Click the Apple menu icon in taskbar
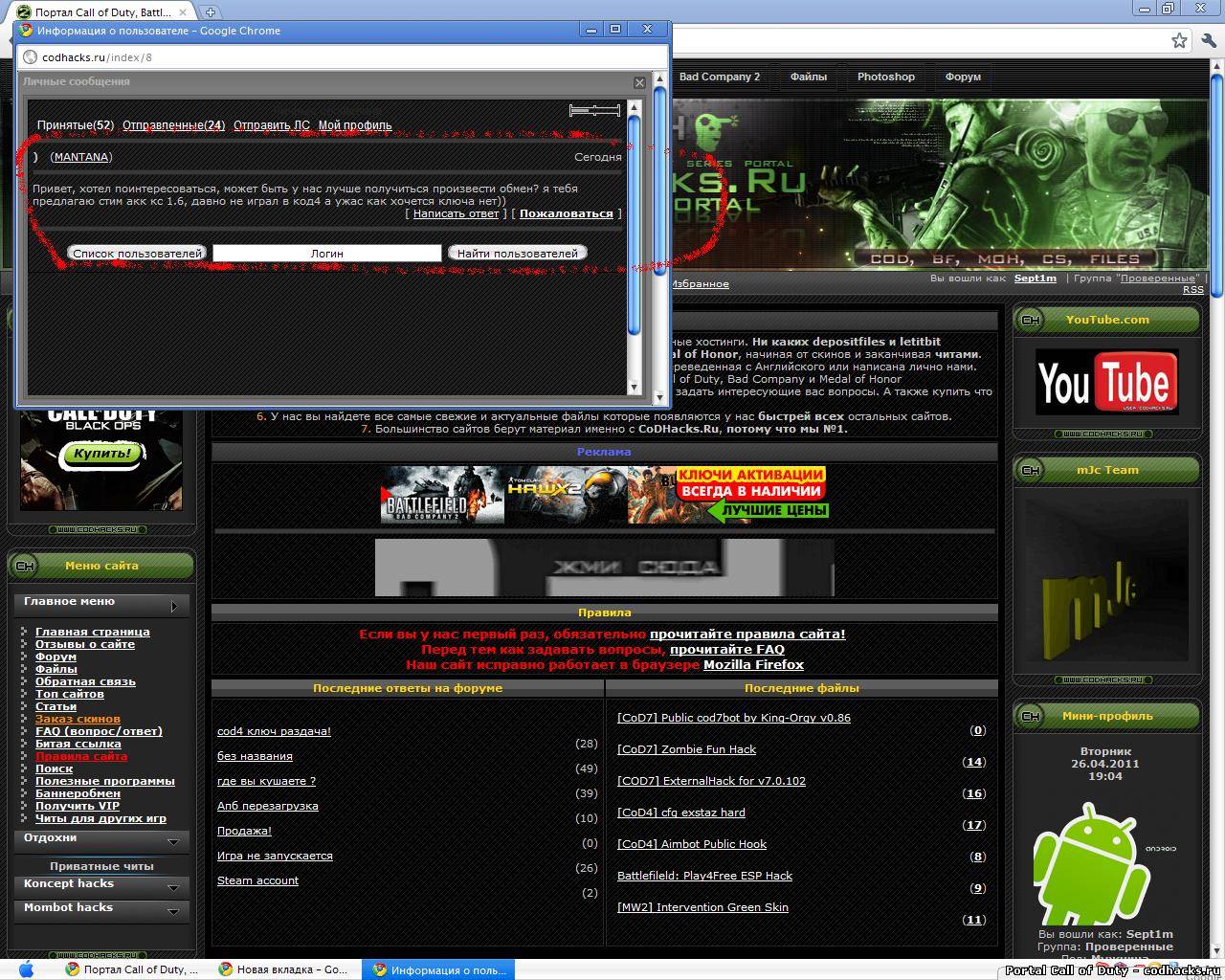Screen dimensions: 1225x980 click(26, 969)
